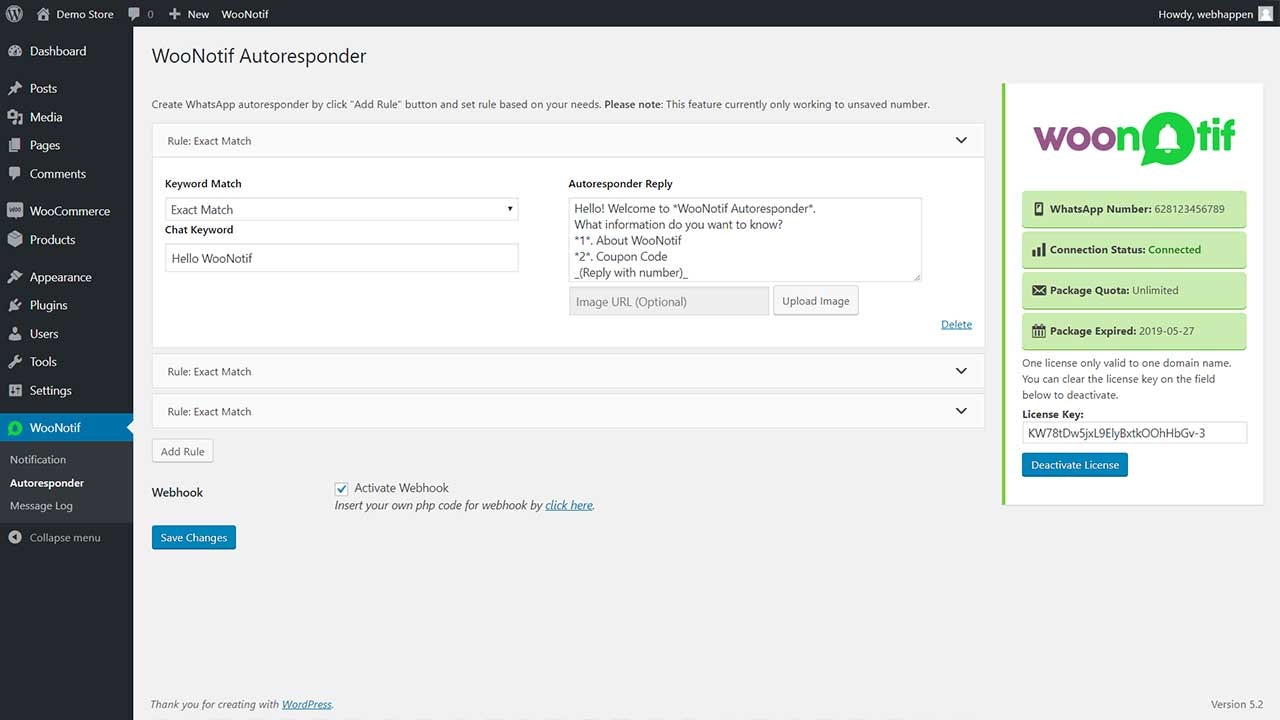The image size is (1280, 720).
Task: Click the Save Changes button
Action: click(x=194, y=538)
